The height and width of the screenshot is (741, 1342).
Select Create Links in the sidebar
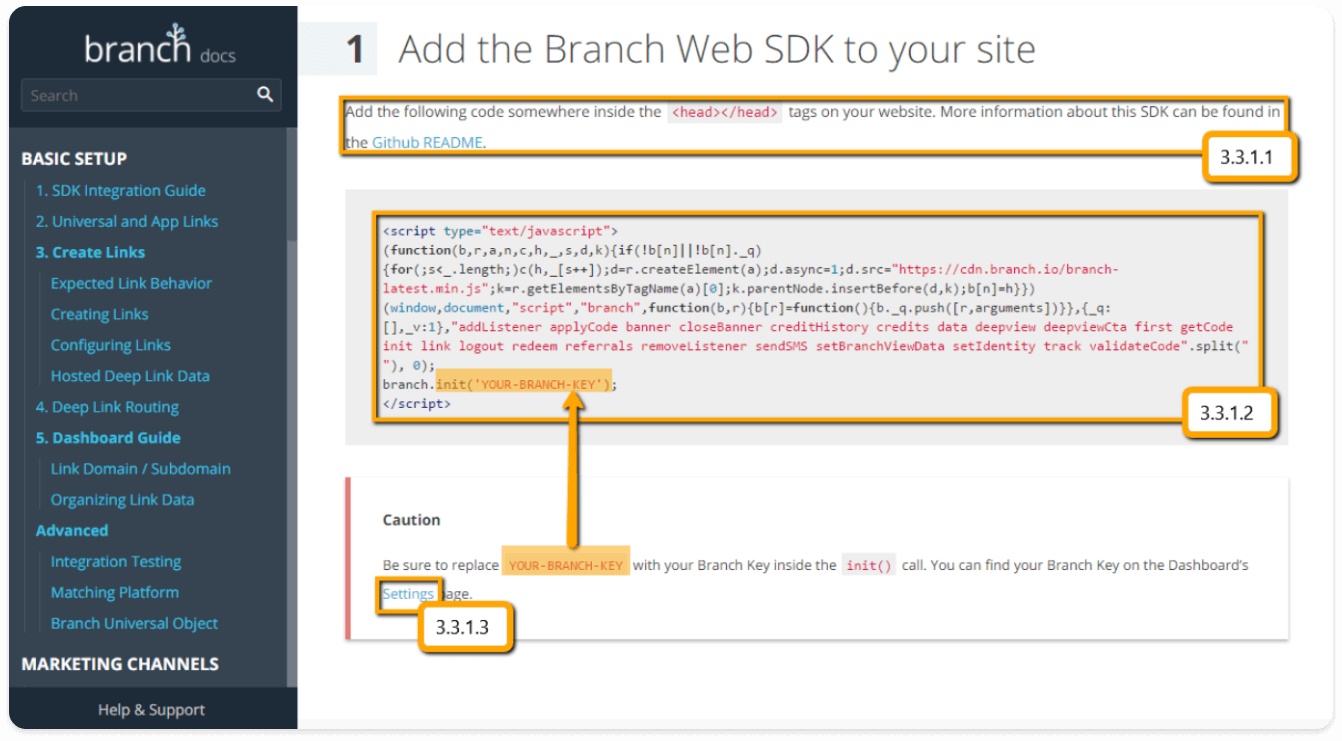click(x=90, y=252)
